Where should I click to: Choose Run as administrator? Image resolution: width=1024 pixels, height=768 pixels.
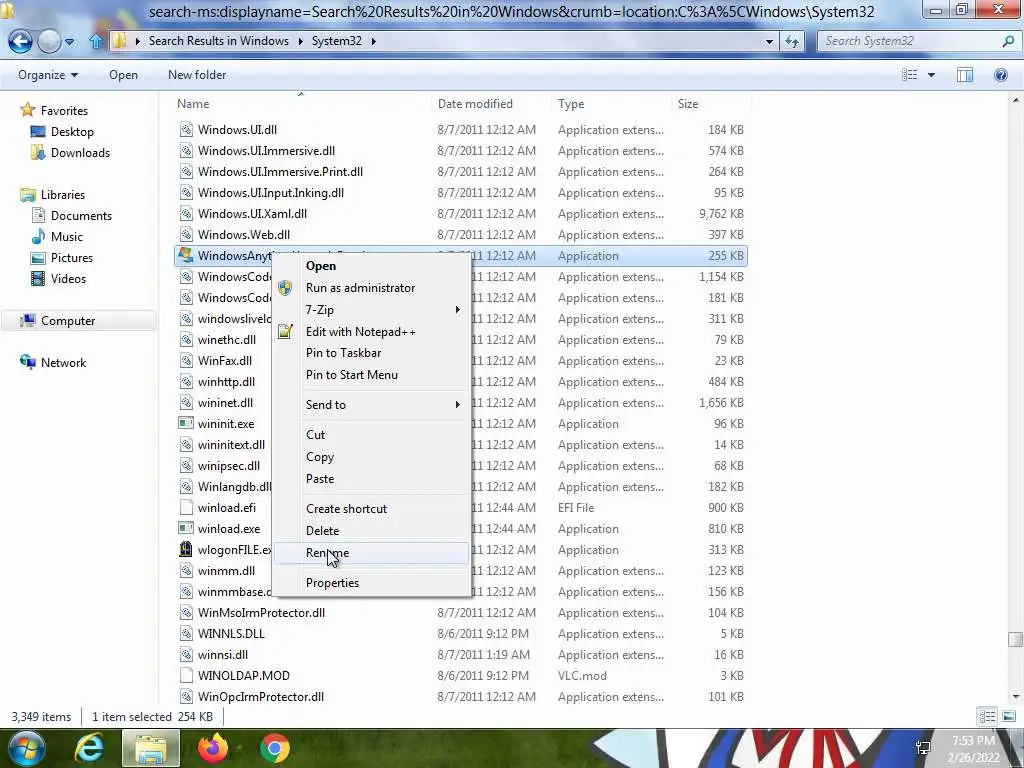(371, 288)
